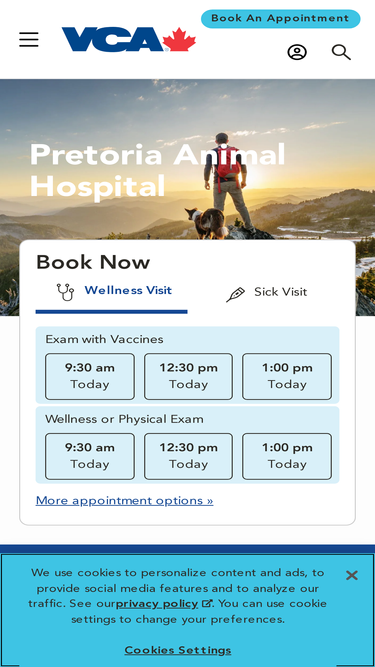Image resolution: width=375 pixels, height=667 pixels.
Task: Dismiss the cookie banner with X
Action: click(x=352, y=576)
